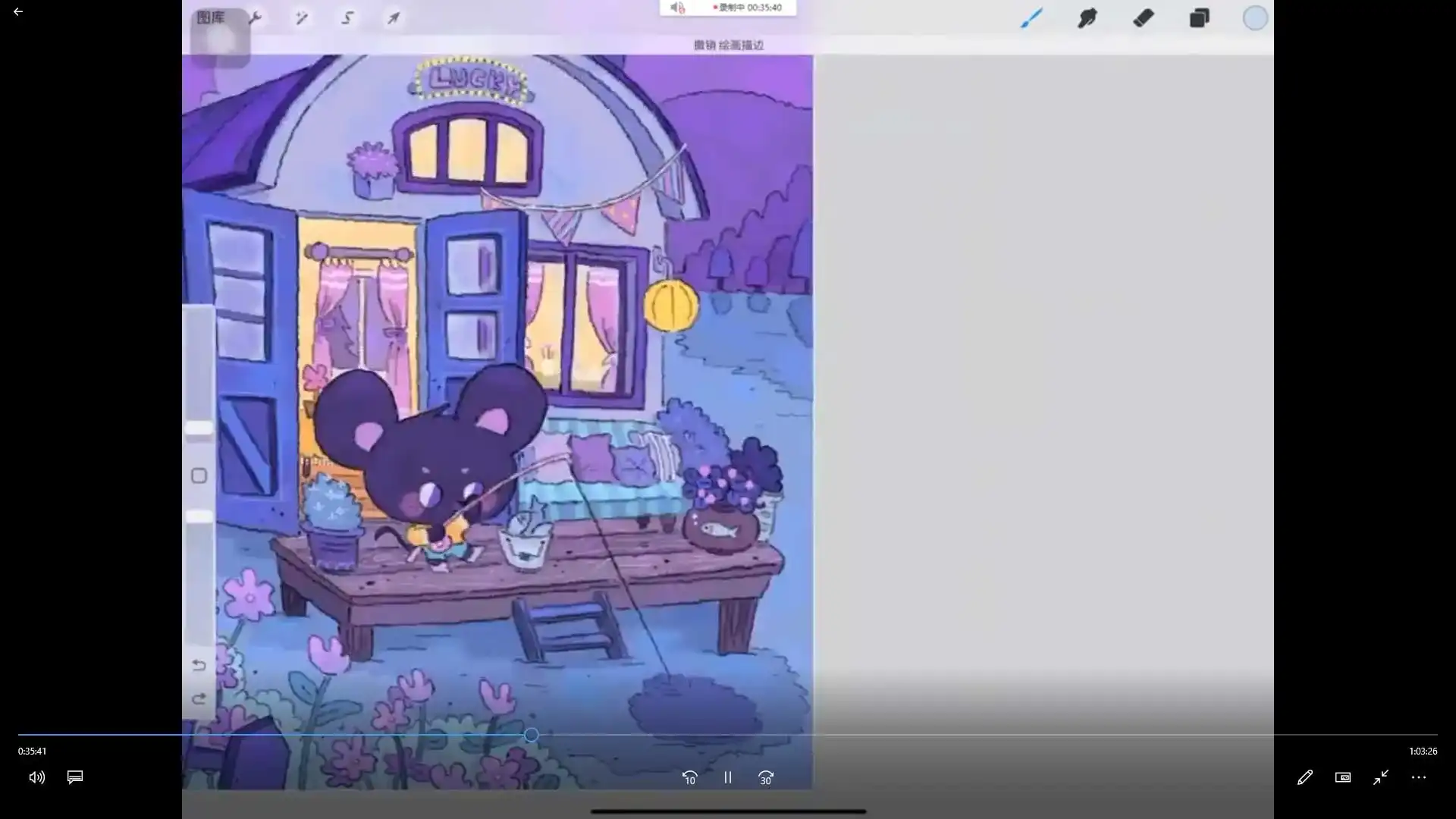Open the active color circle
This screenshot has height=819, width=1456.
click(1255, 18)
